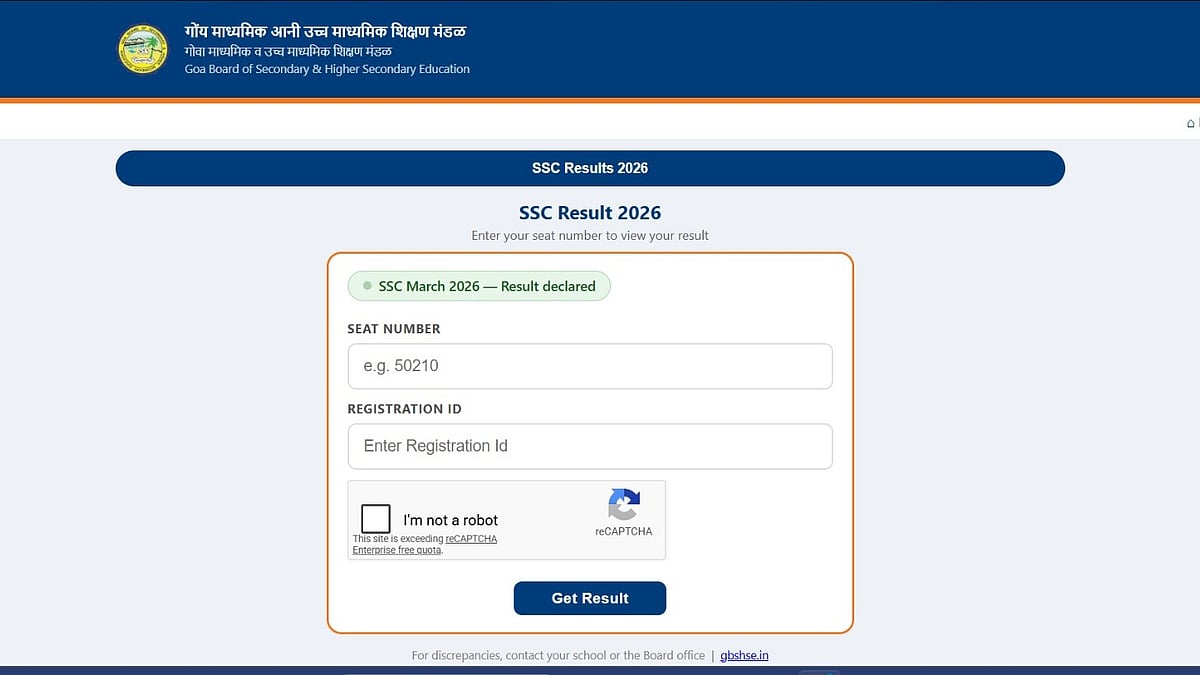Focus the Seat Number input field
Image resolution: width=1200 pixels, height=675 pixels.
click(590, 366)
